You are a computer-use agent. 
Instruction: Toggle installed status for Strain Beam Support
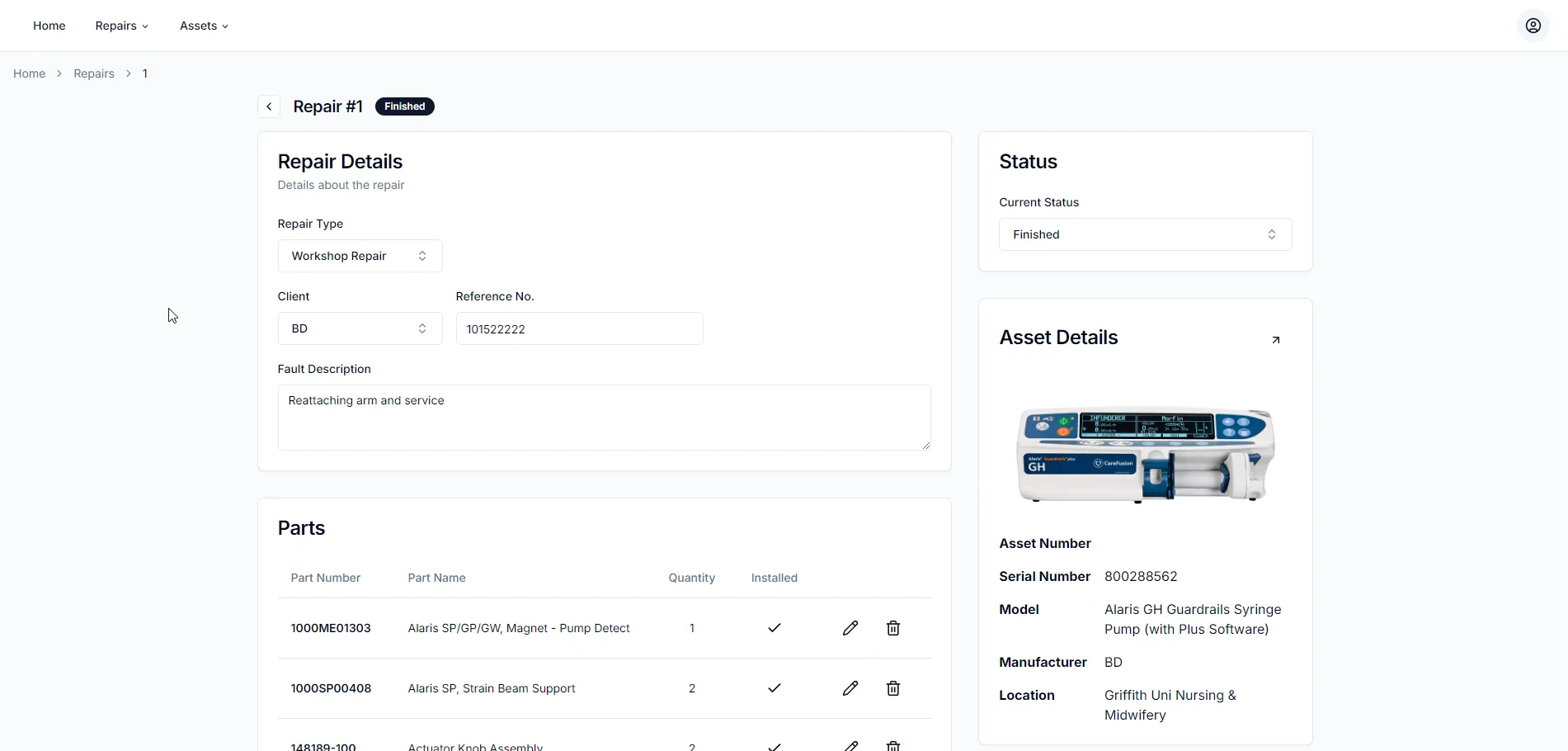tap(774, 688)
